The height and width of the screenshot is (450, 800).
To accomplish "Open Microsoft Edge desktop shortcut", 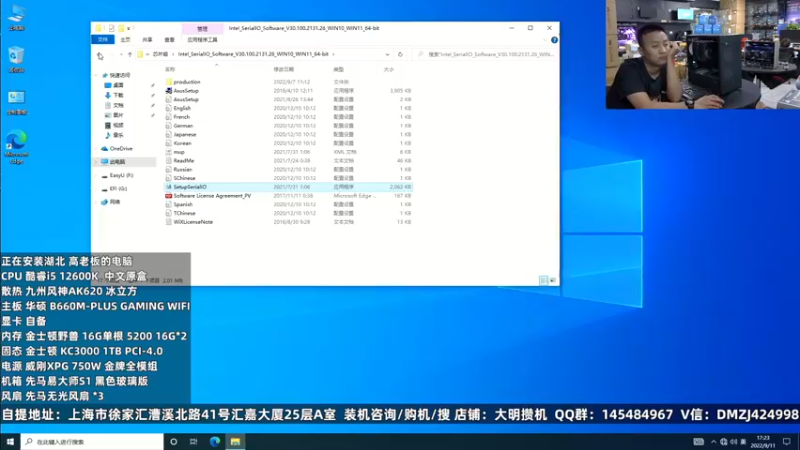I will [16, 147].
